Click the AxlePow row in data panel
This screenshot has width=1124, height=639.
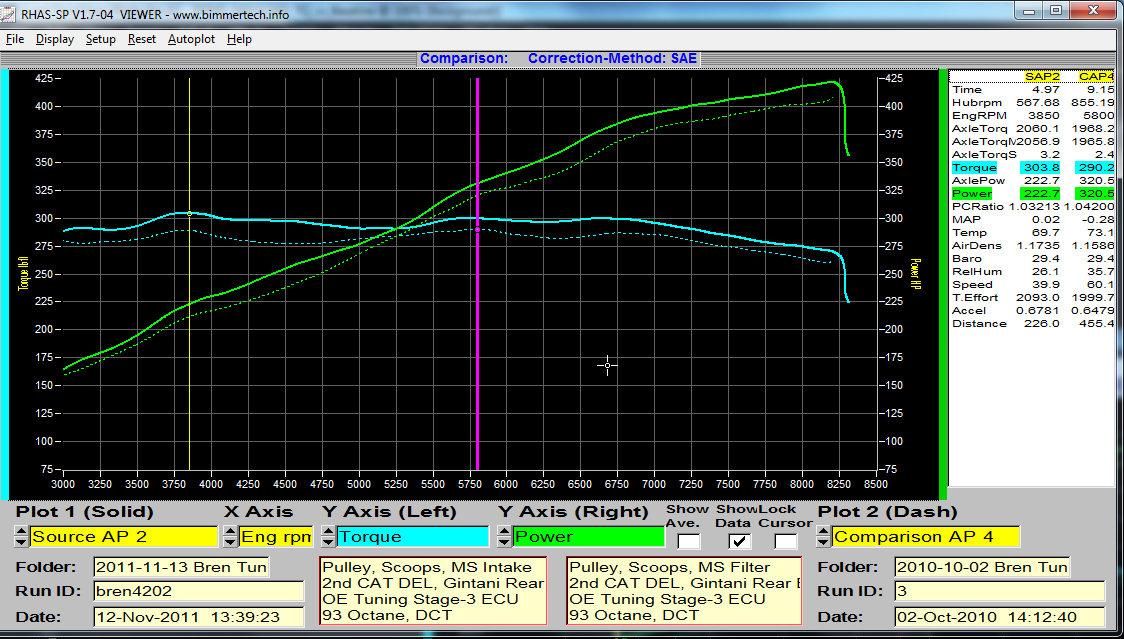point(1033,181)
